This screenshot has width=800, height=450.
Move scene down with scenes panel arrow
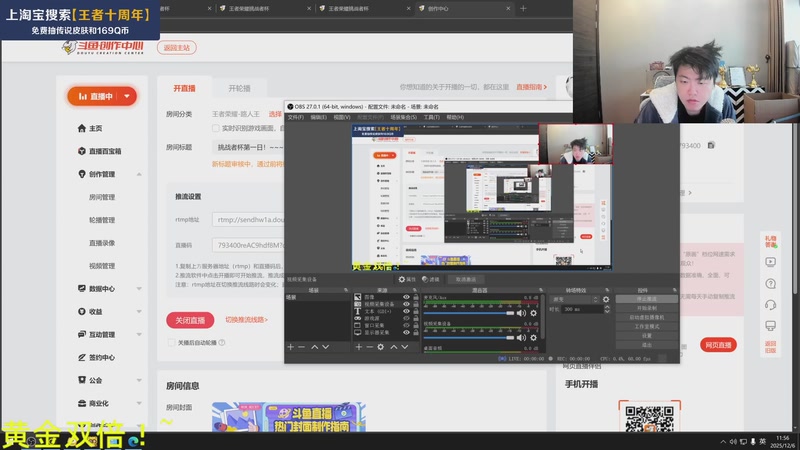click(x=326, y=347)
